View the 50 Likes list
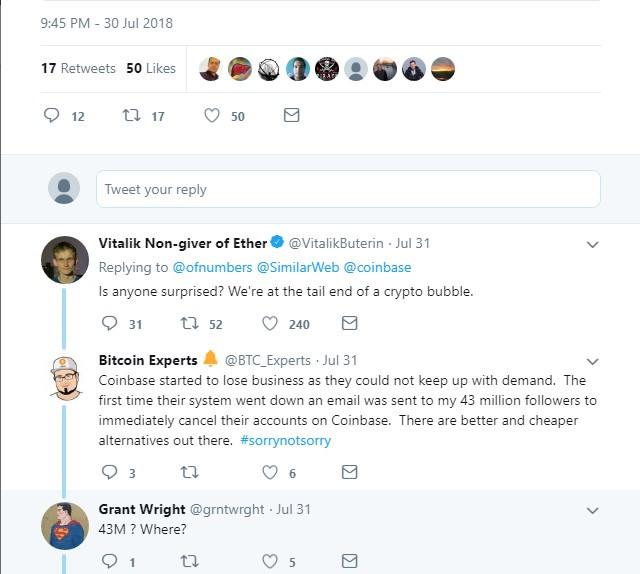The width and height of the screenshot is (640, 574). tap(151, 68)
